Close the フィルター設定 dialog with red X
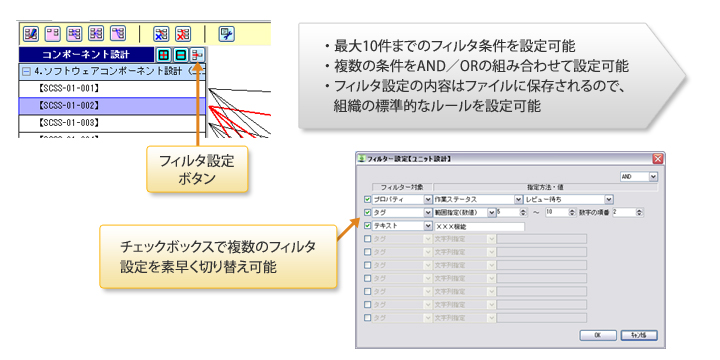Screen dimensions: 720x360 tap(658, 159)
